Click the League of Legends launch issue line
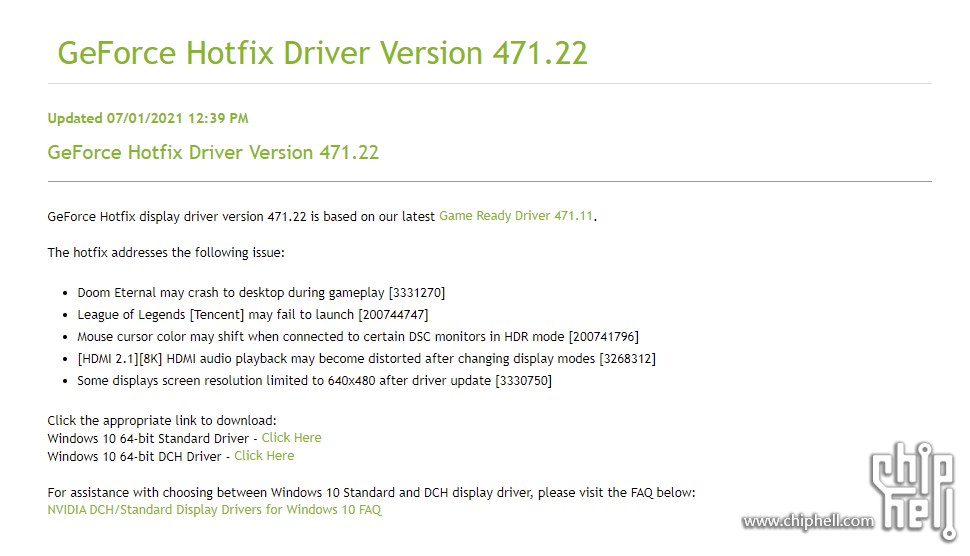The image size is (970, 556). [x=252, y=315]
